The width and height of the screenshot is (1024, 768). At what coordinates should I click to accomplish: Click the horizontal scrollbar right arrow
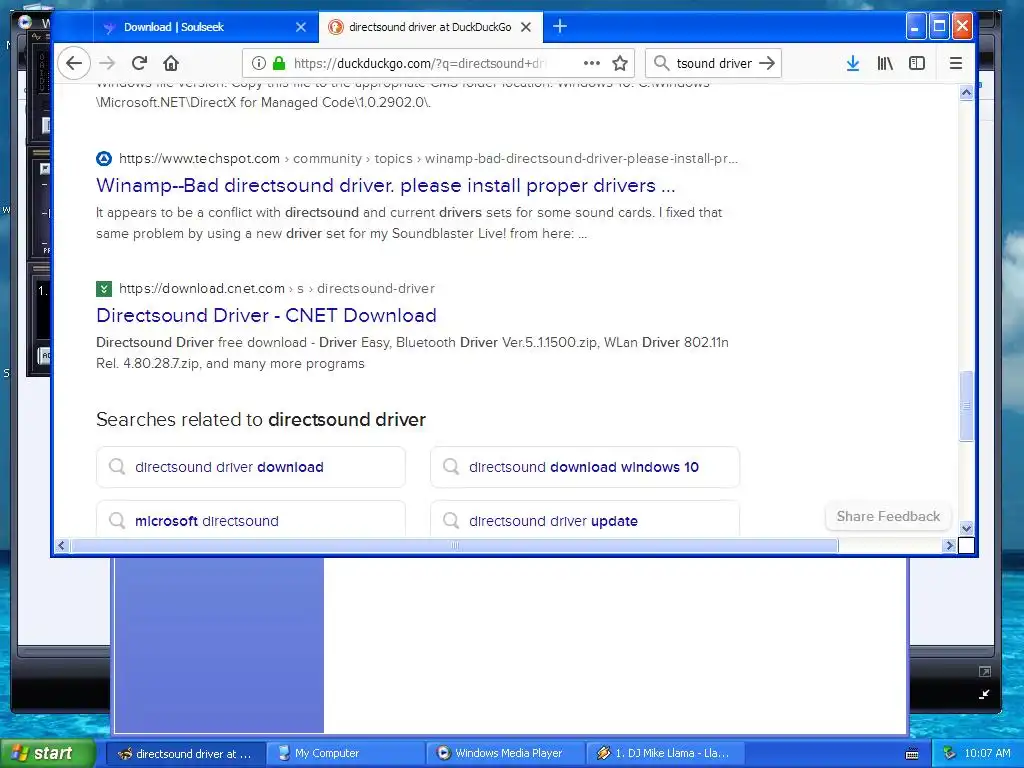point(950,545)
